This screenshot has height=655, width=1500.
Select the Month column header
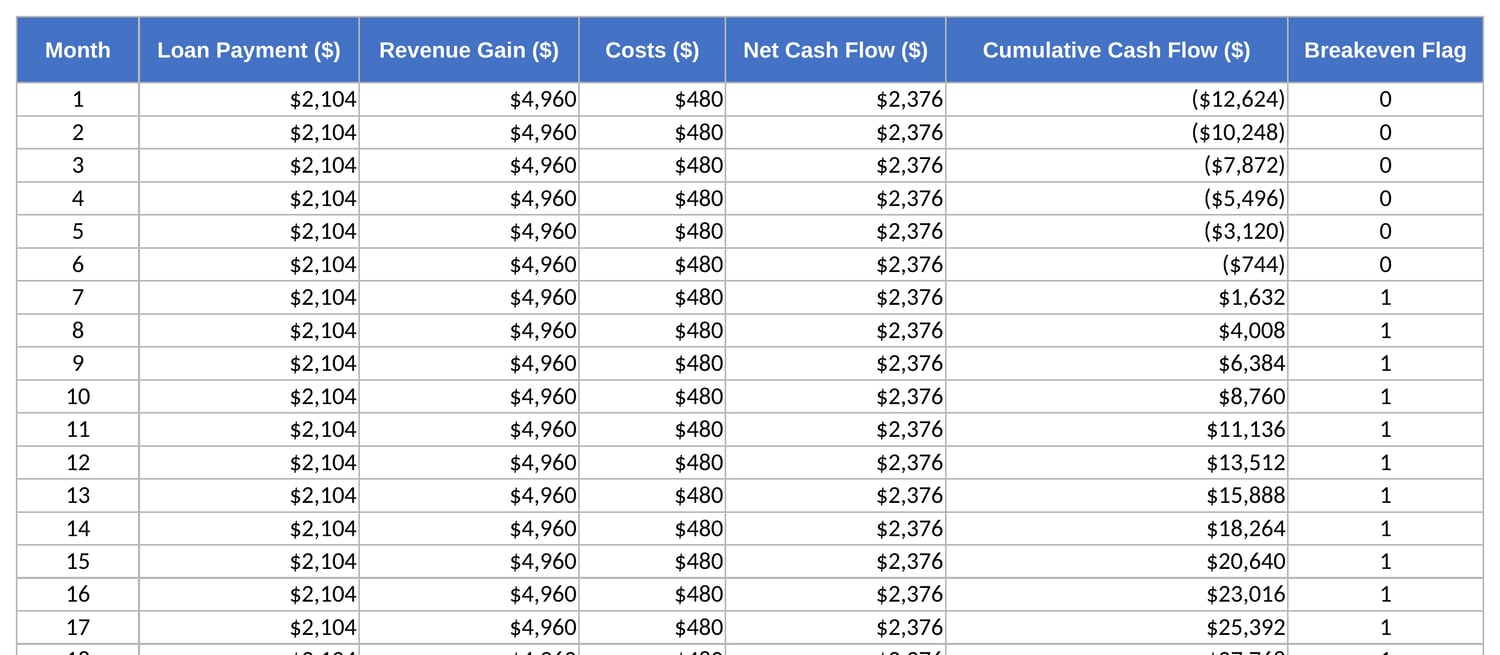[78, 50]
